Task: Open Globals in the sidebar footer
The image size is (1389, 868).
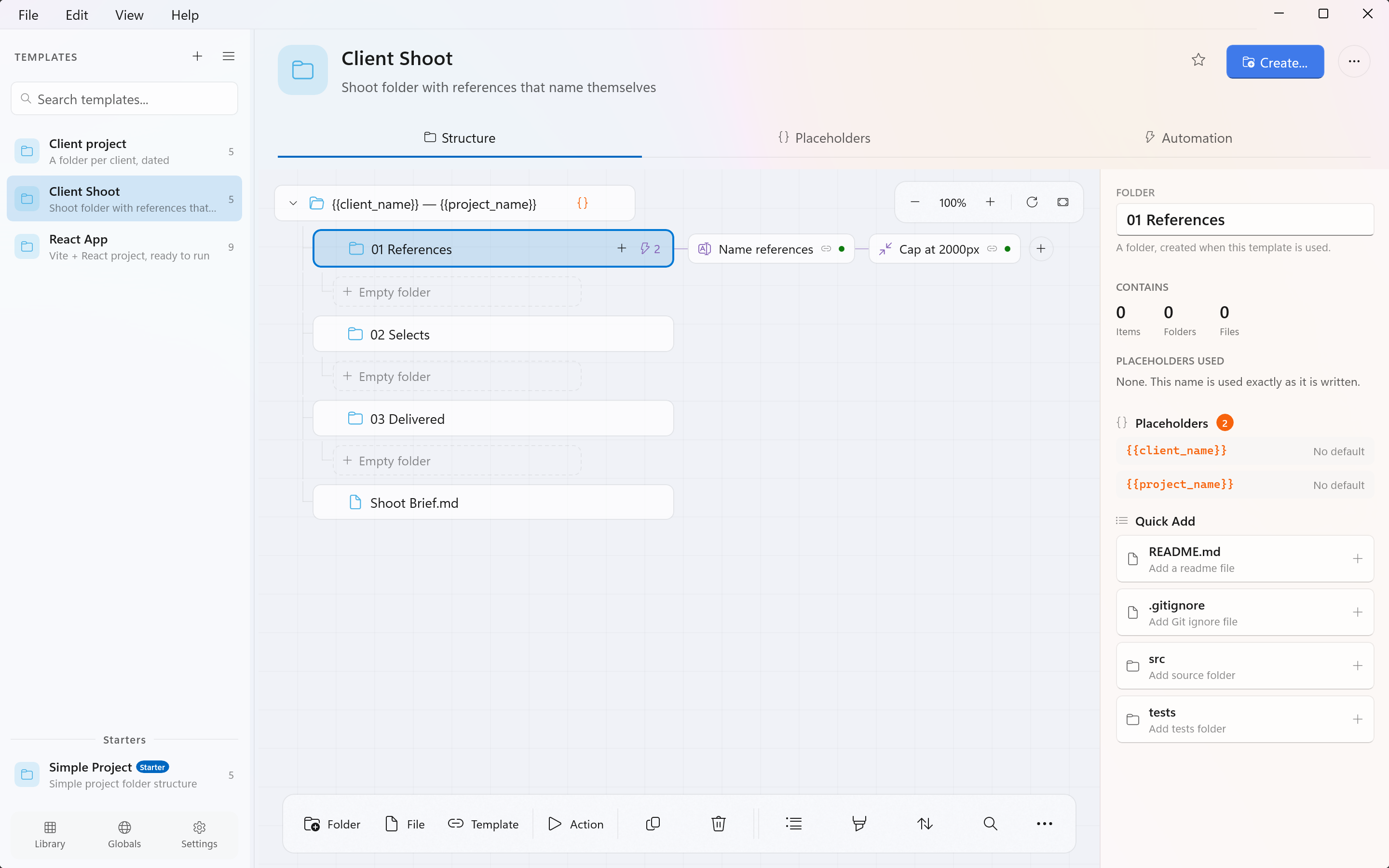Action: [124, 834]
